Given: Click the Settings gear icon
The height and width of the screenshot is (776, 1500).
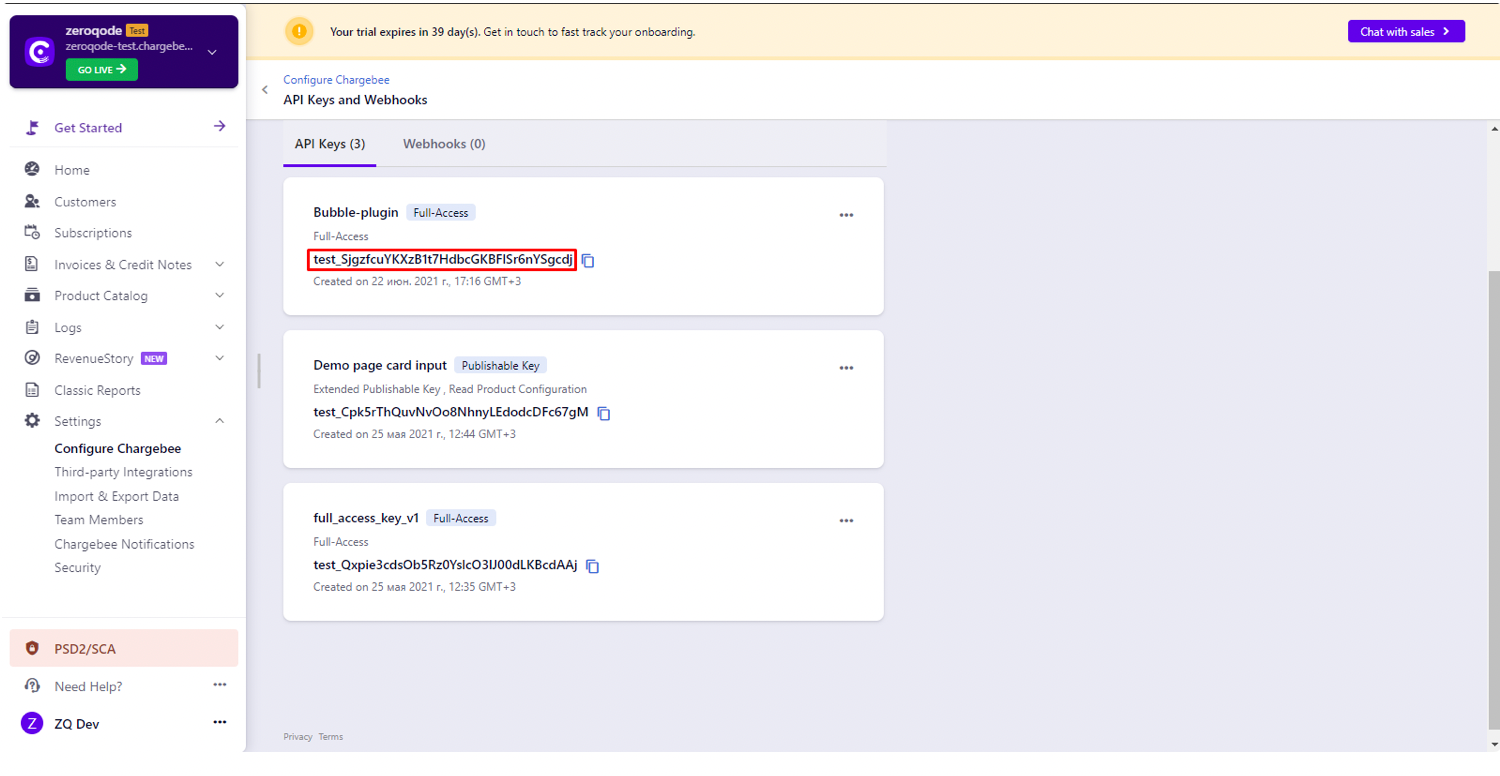Looking at the screenshot, I should [33, 420].
